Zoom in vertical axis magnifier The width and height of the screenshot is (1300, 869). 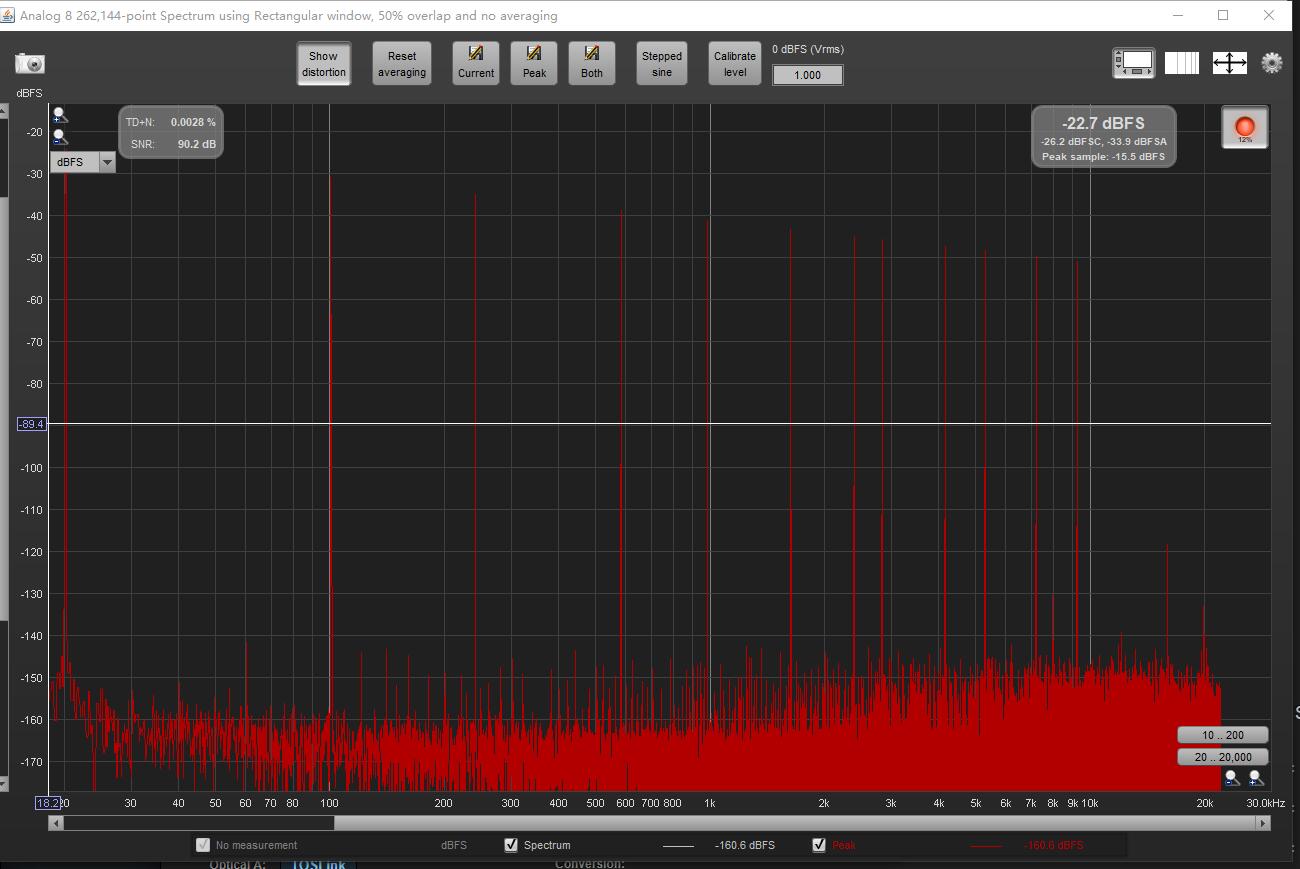click(60, 116)
